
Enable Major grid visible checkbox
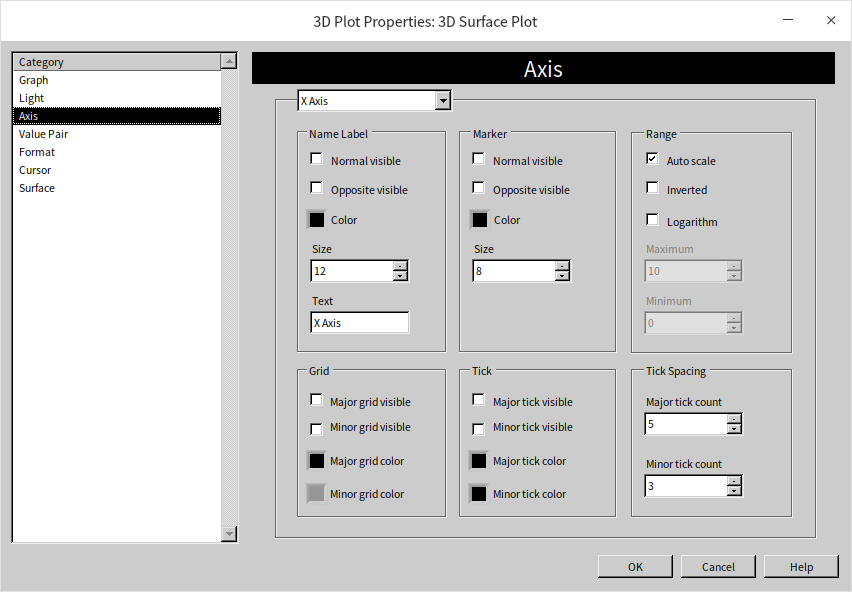pos(317,400)
